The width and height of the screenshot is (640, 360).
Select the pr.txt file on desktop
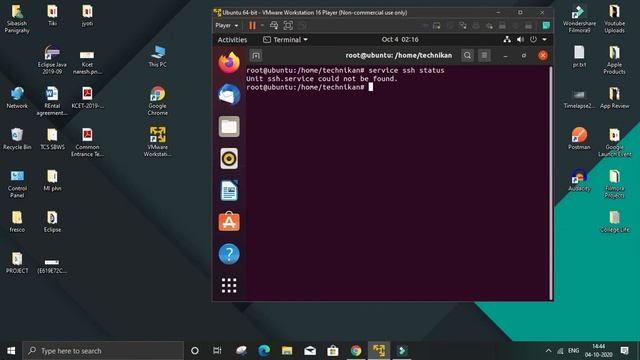click(579, 56)
